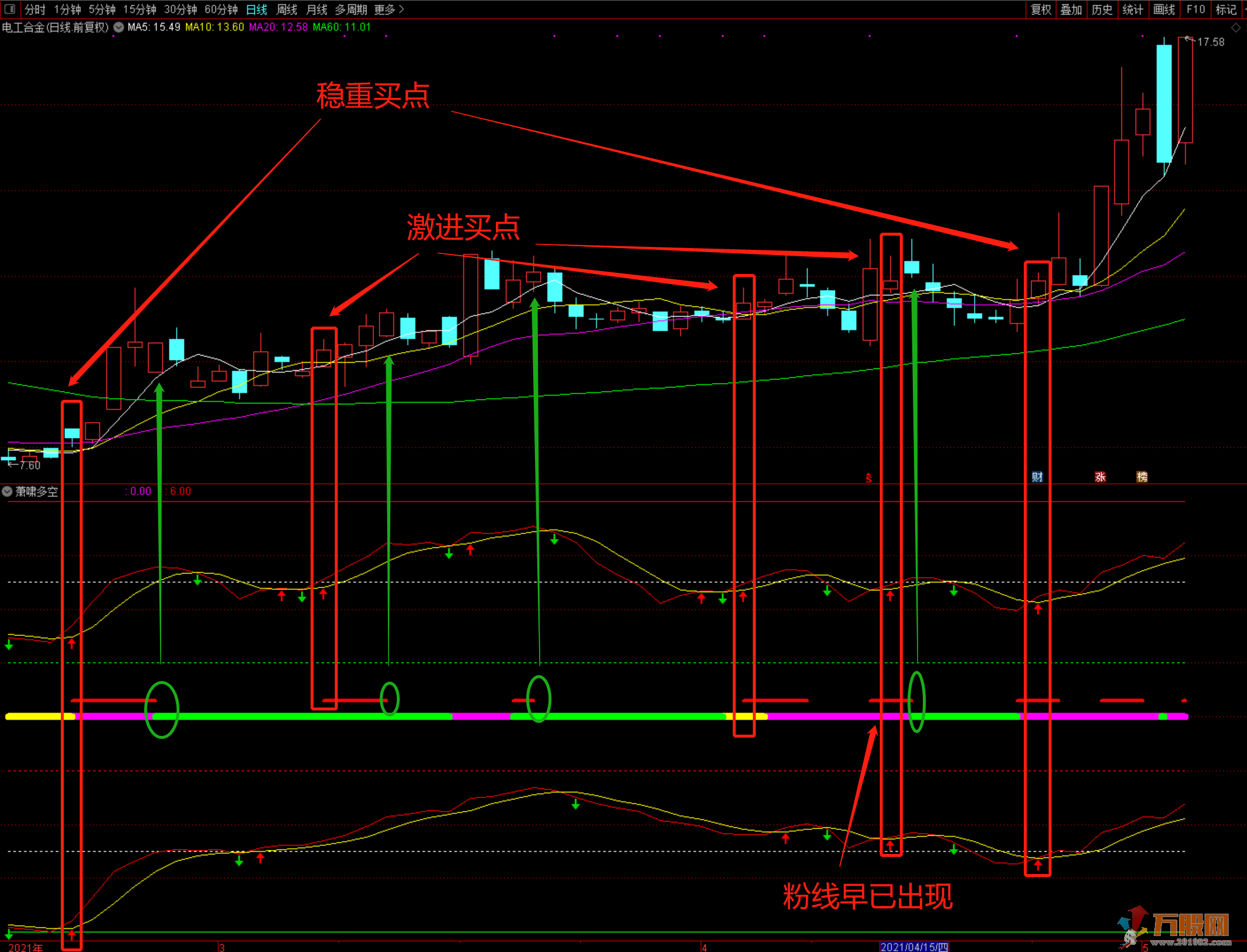Open F10 company info
This screenshot has height=952, width=1247.
click(x=1196, y=9)
